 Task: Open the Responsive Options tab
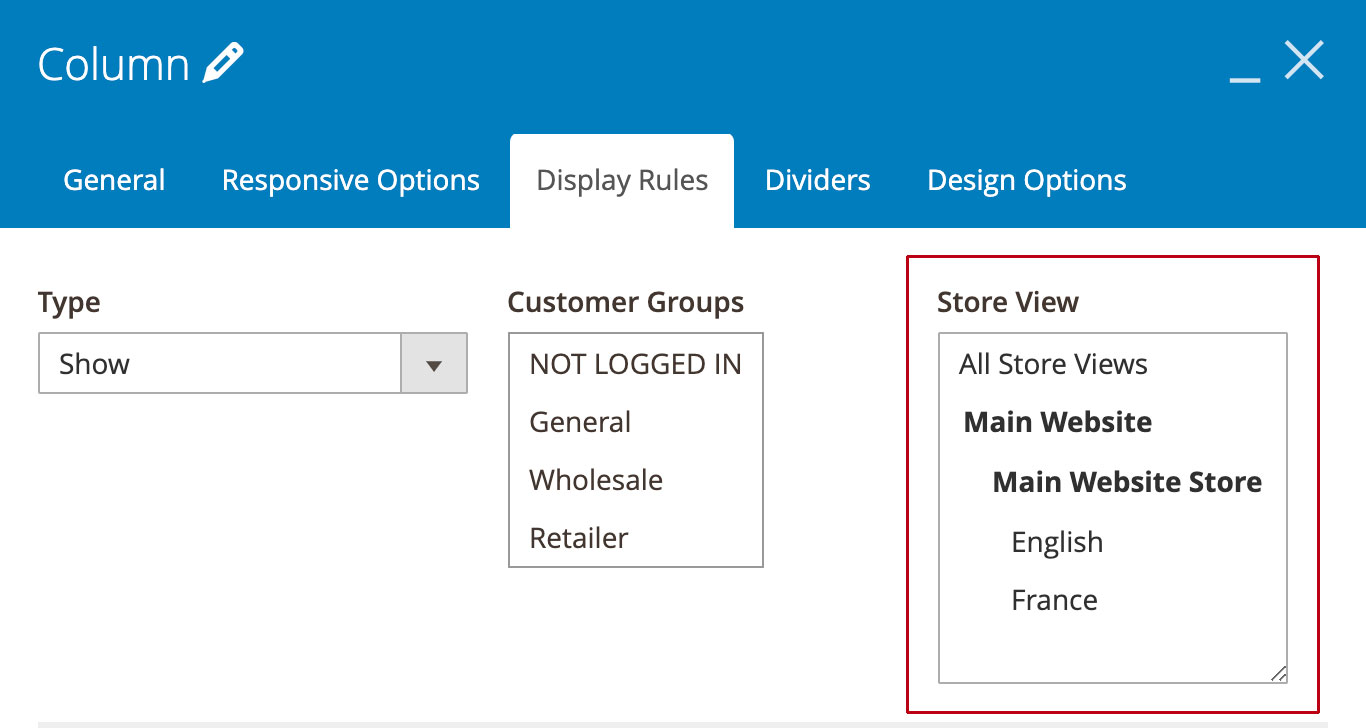(x=351, y=180)
